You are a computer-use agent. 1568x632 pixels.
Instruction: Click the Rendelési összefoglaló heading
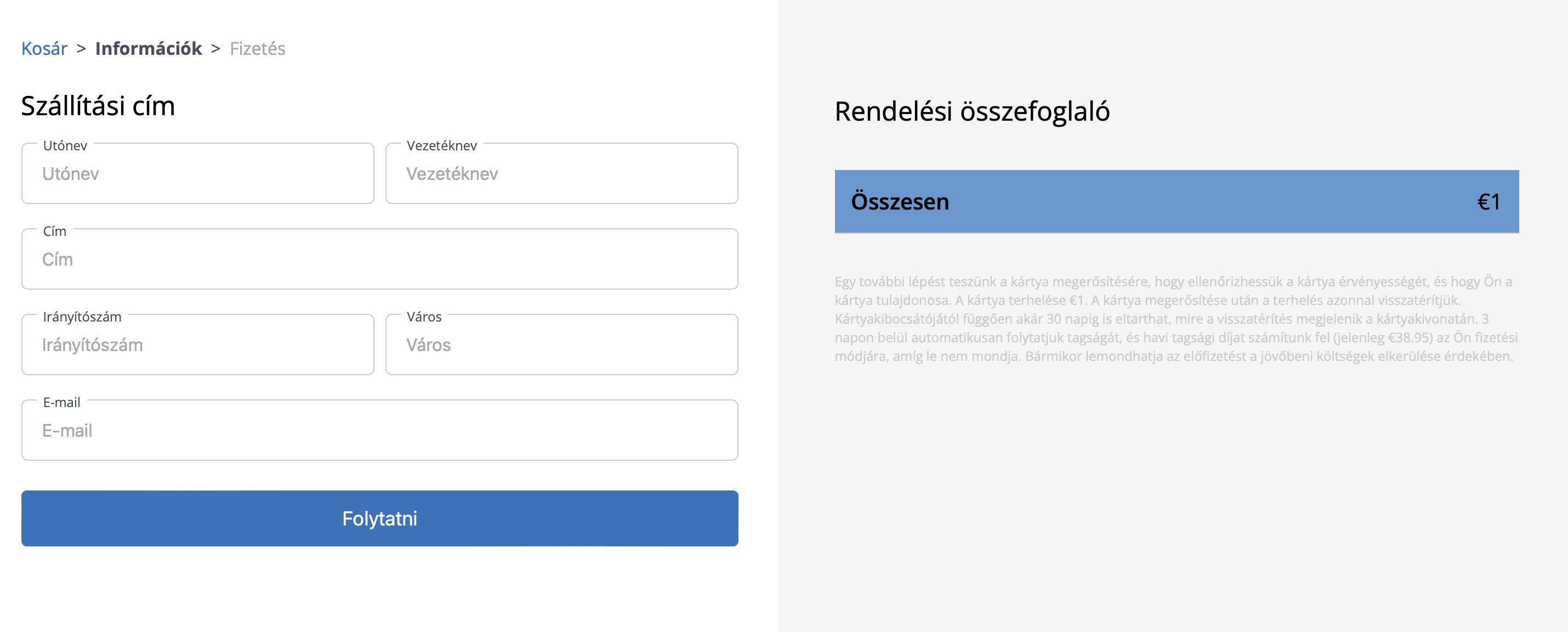click(x=972, y=111)
